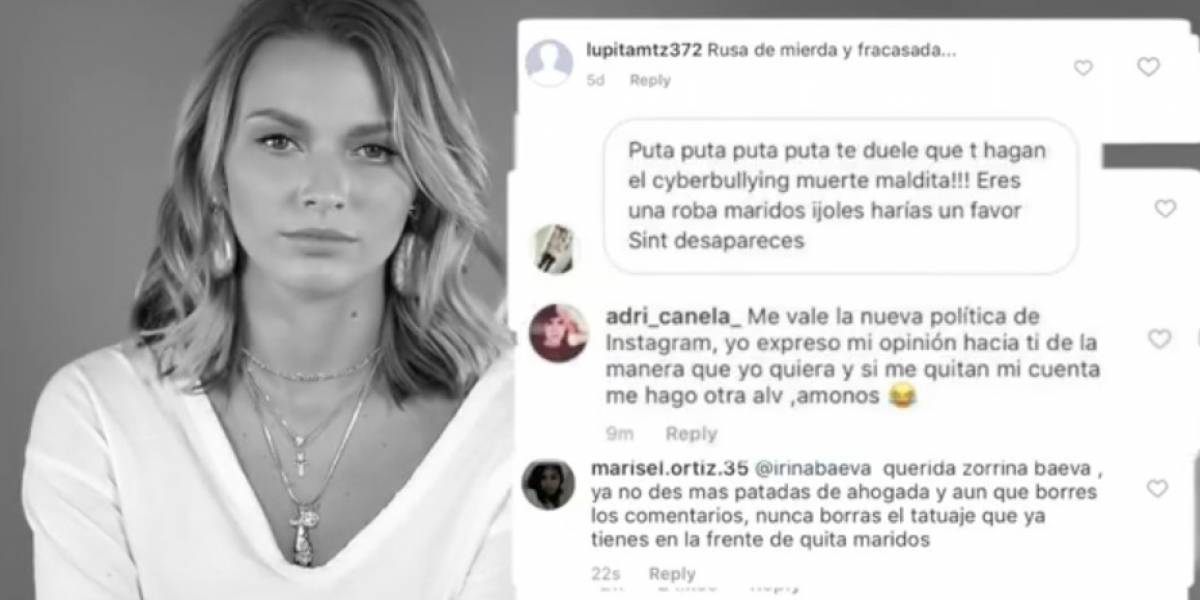The image size is (1200, 600).
Task: Like the 'Puta puta' bubble comment
Action: coord(1165,208)
